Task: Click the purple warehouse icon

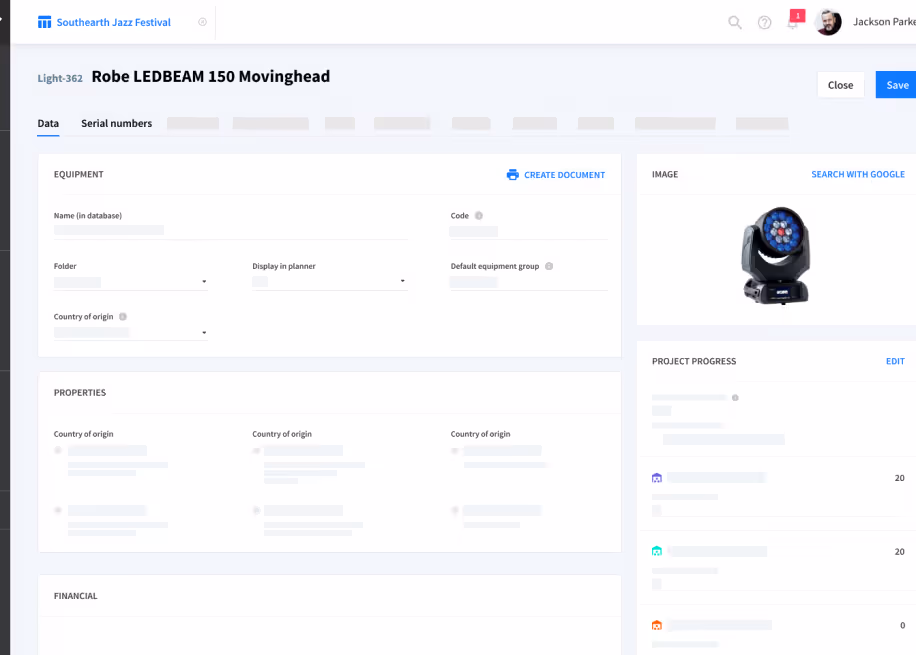Action: [x=657, y=478]
